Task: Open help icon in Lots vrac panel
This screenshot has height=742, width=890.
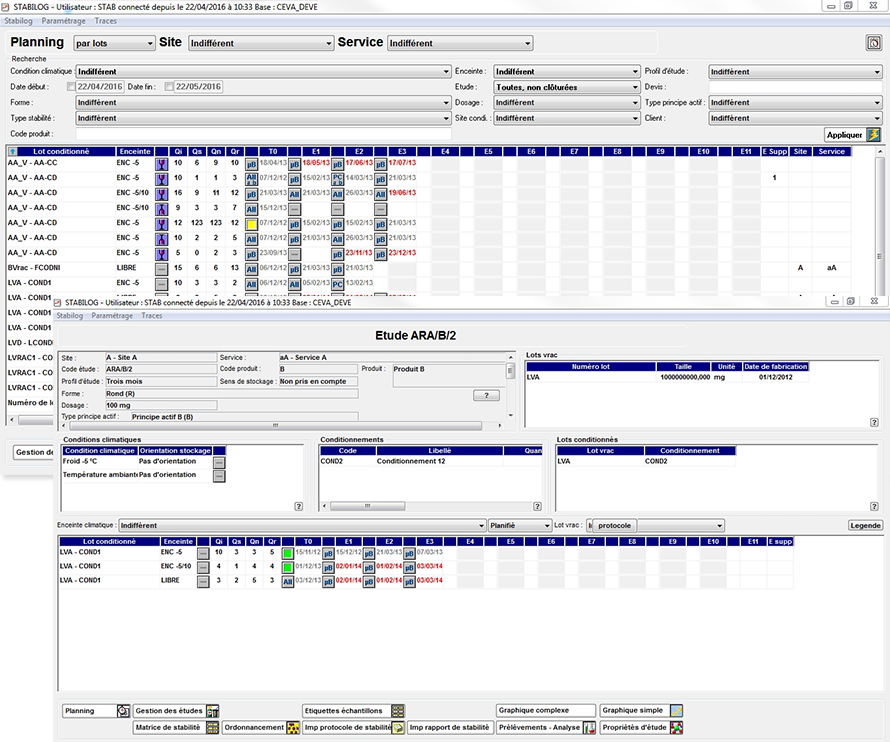Action: click(x=874, y=422)
